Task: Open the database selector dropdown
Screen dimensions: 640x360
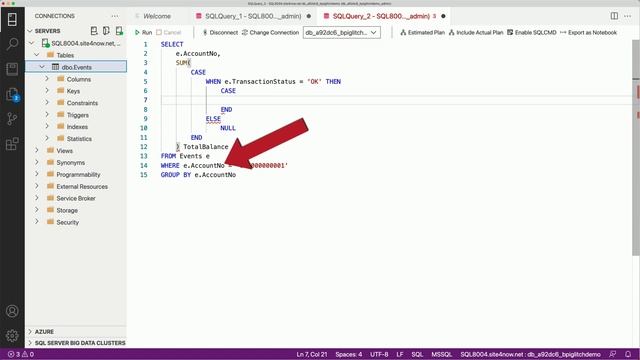Action: [342, 32]
